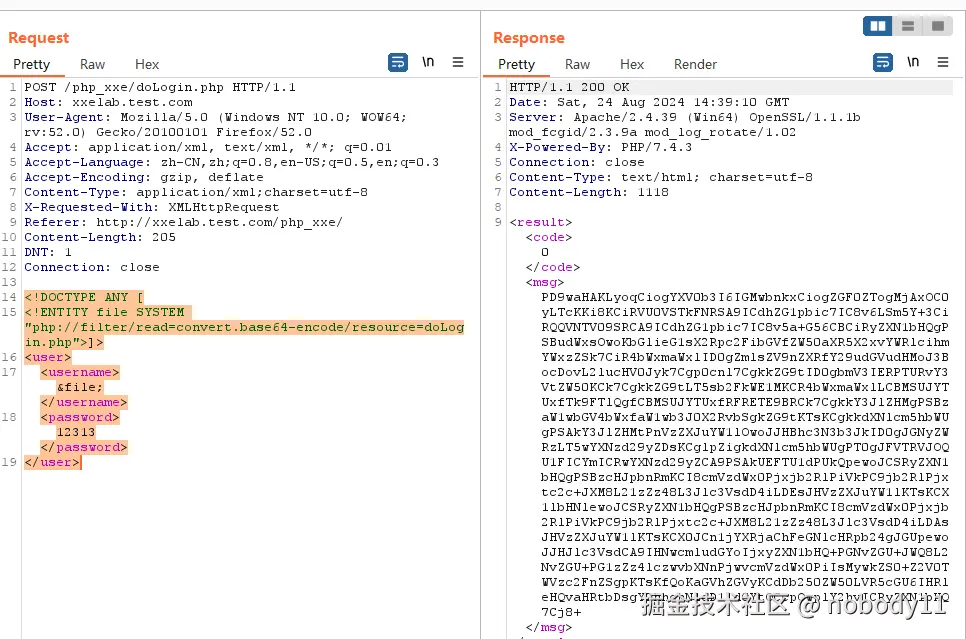Click the response Connection: close header

[577, 162]
